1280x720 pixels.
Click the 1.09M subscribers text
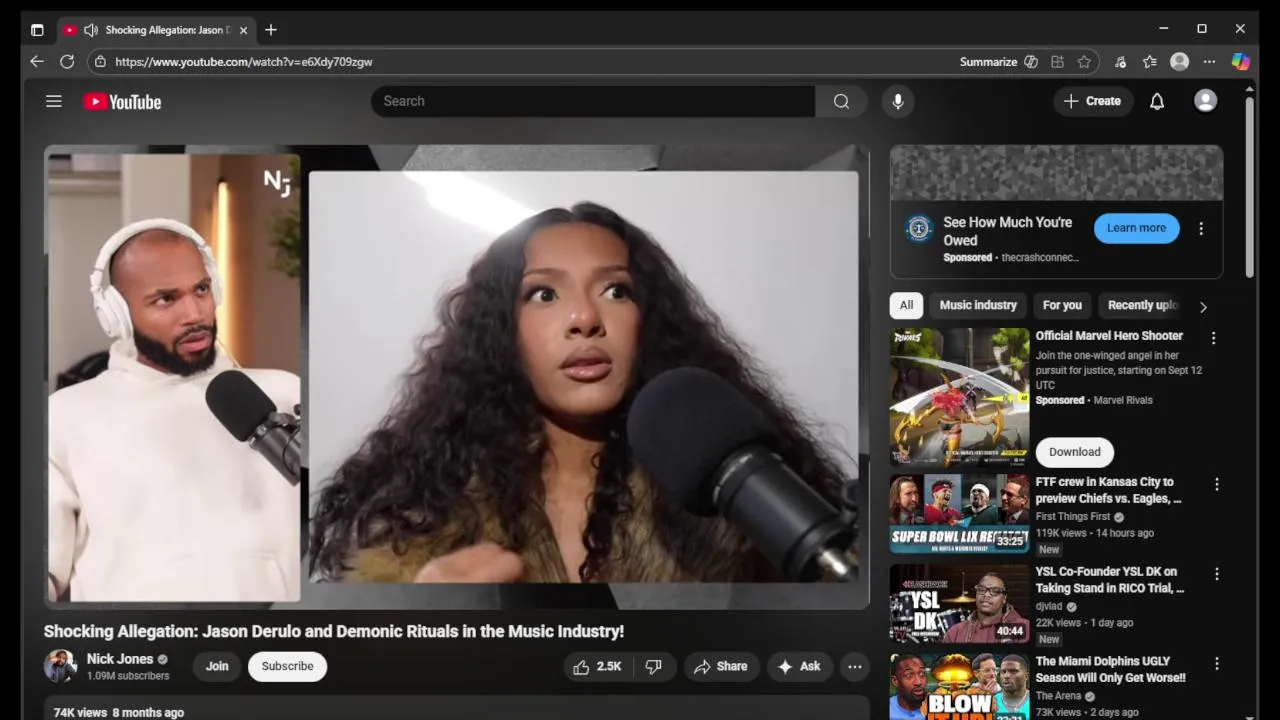pyautogui.click(x=128, y=676)
